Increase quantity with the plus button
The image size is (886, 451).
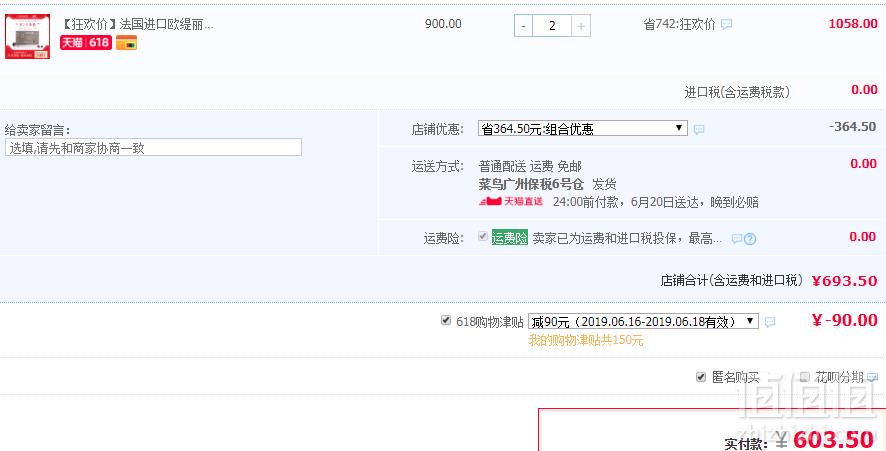[581, 26]
